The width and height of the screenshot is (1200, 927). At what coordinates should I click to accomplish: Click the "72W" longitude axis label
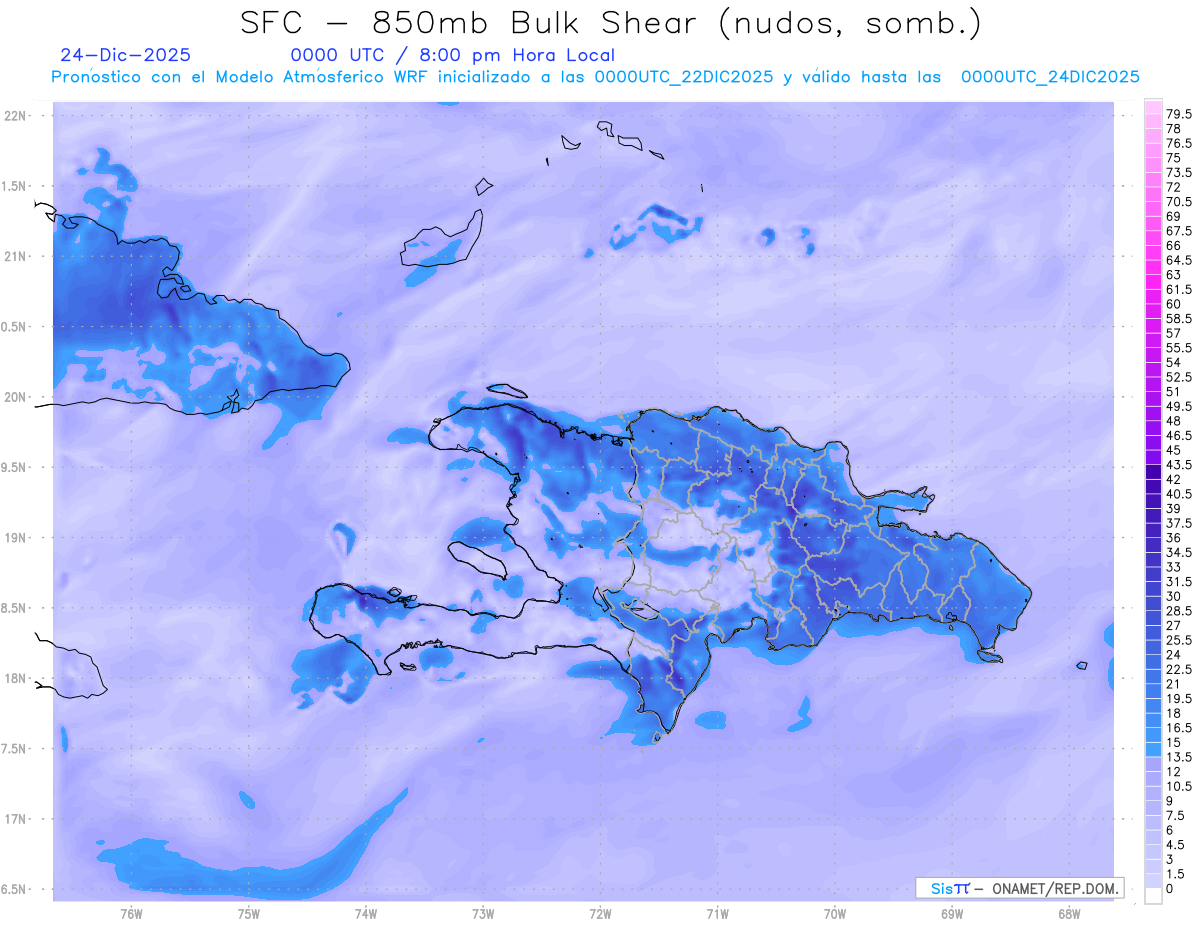coord(600,913)
